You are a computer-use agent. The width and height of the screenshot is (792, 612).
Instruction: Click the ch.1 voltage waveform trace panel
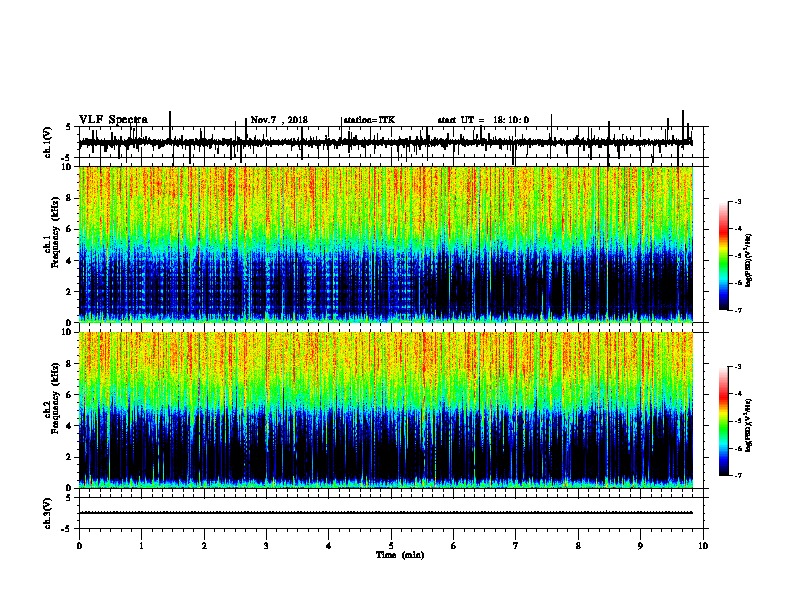click(x=393, y=142)
